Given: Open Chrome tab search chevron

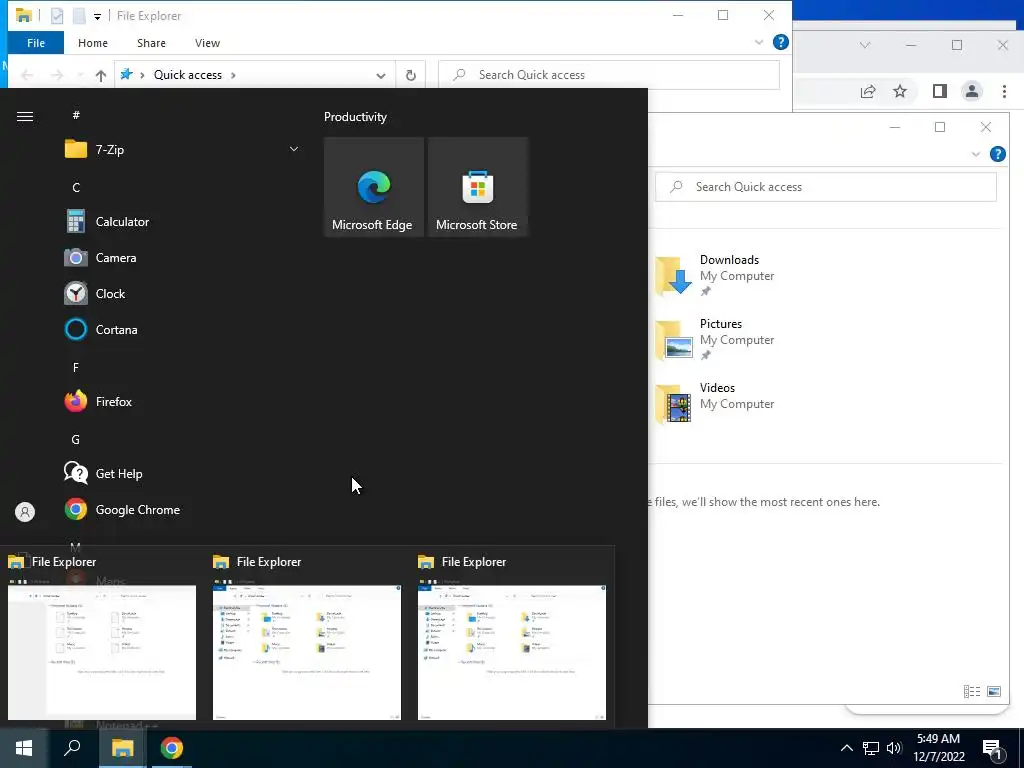Looking at the screenshot, I should [x=865, y=45].
